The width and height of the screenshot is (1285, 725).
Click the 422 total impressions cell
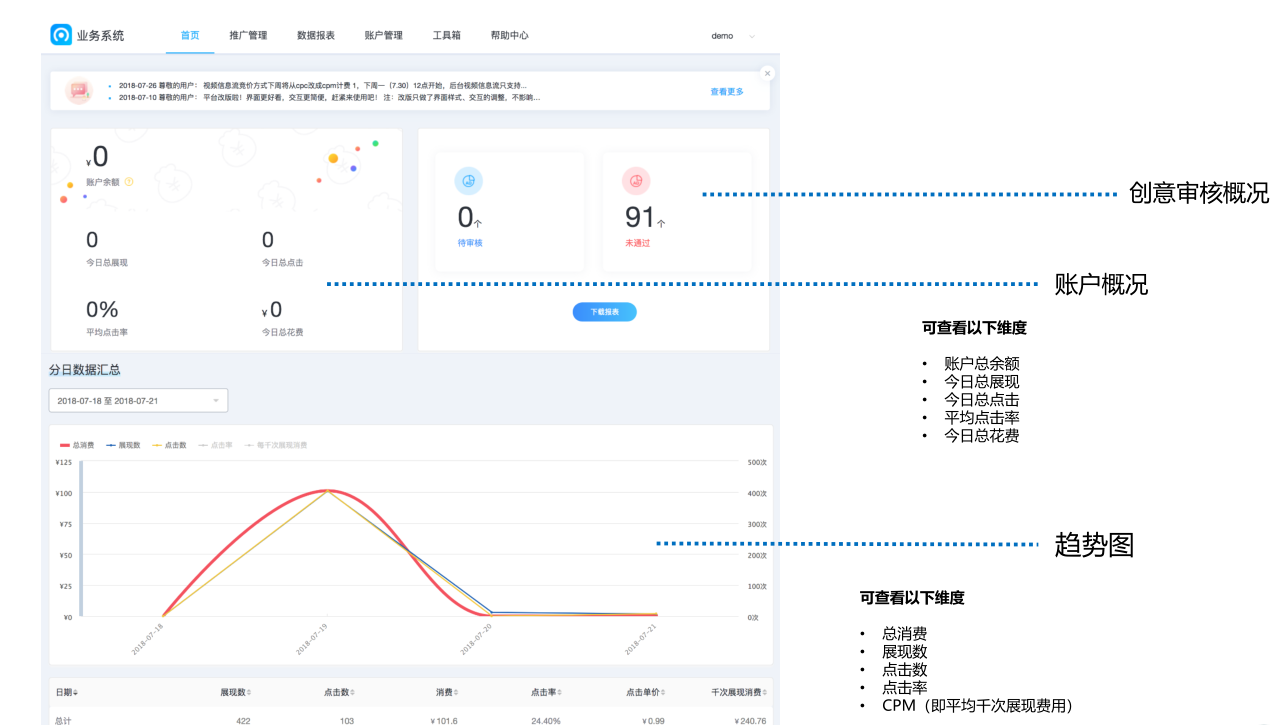pyautogui.click(x=243, y=720)
